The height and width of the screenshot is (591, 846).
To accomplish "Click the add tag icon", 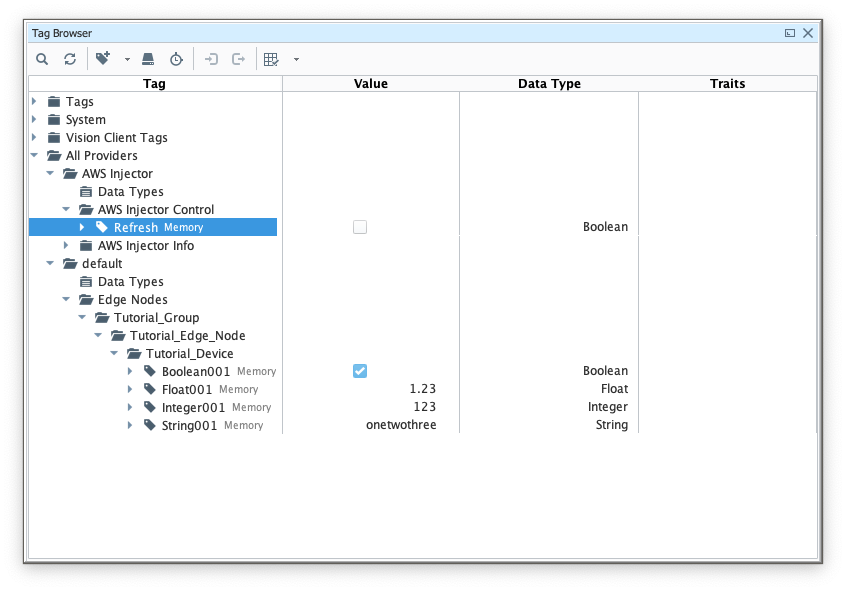I will tap(103, 59).
